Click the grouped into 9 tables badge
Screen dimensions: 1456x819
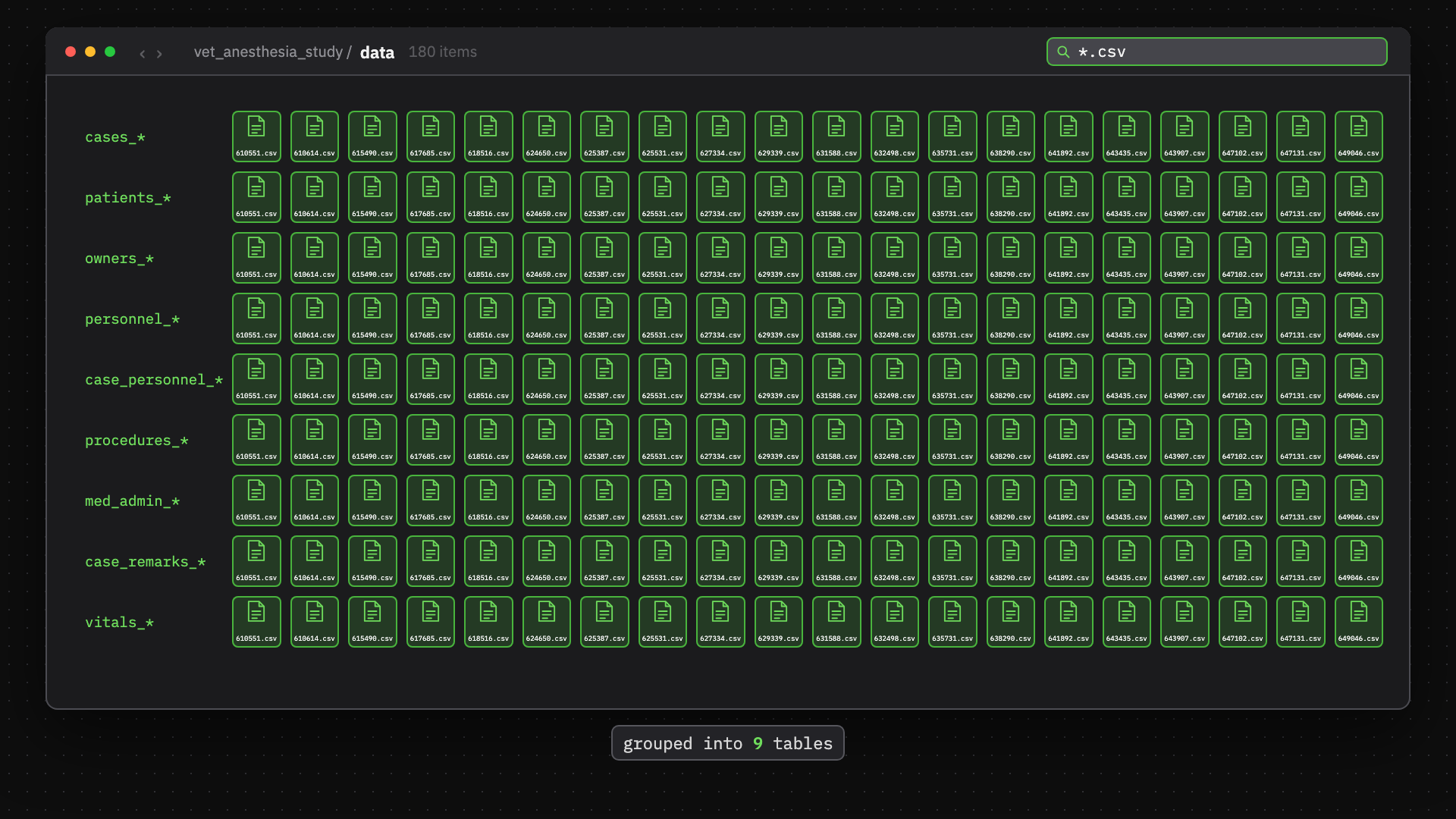pos(728,743)
